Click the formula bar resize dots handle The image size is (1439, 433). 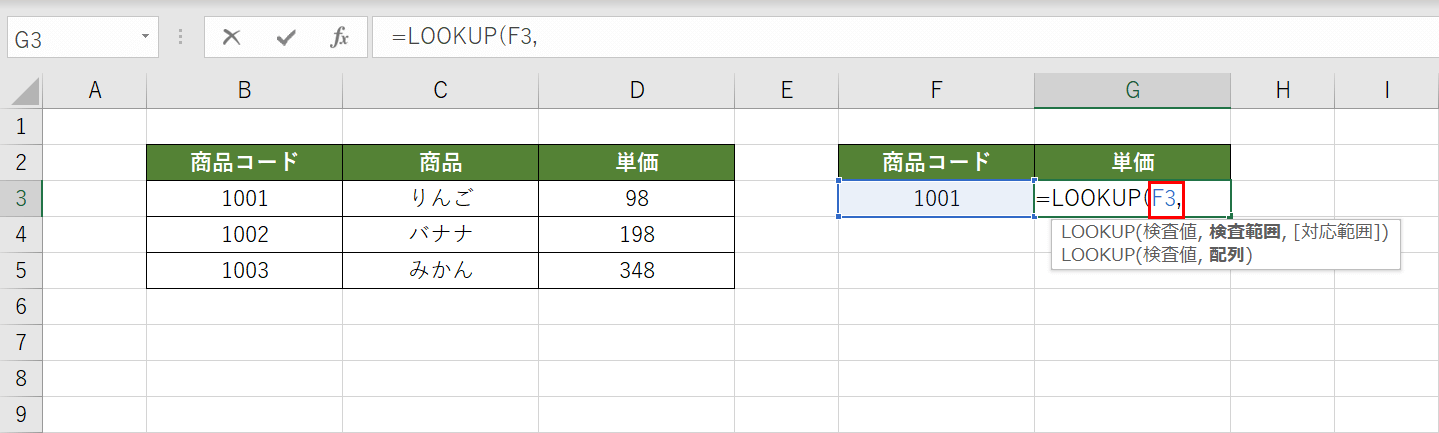tap(181, 38)
